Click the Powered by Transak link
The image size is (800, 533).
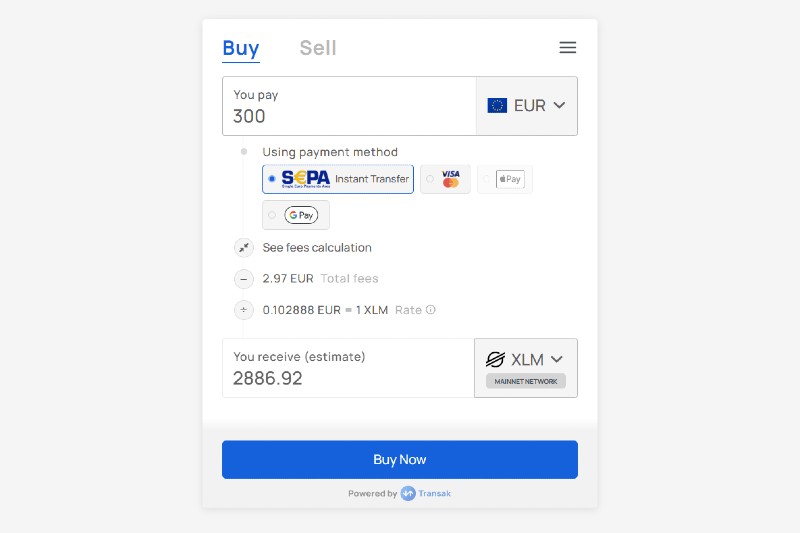400,493
